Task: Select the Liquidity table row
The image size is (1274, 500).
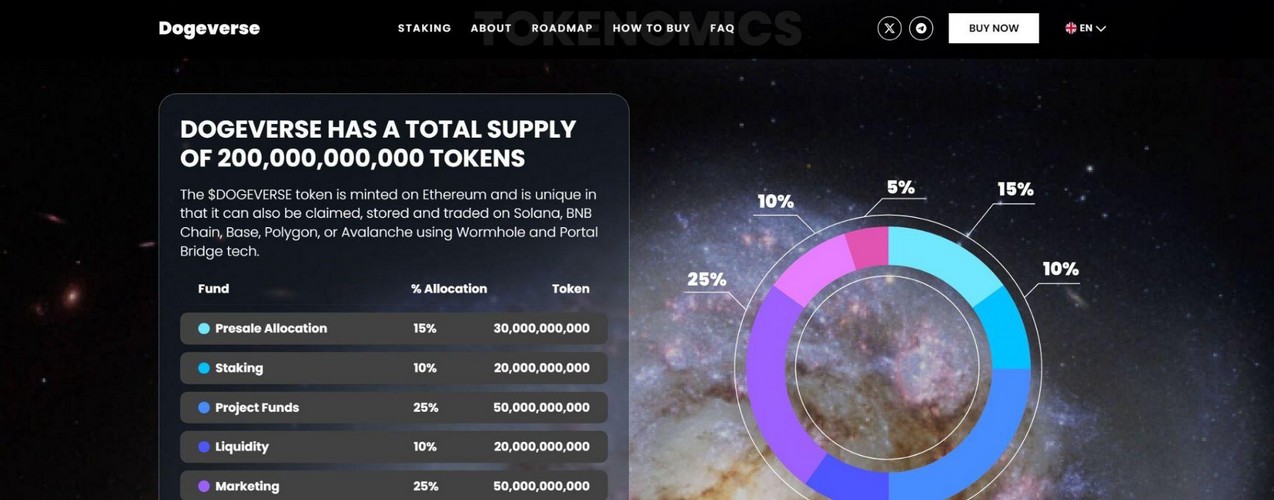Action: [x=394, y=447]
